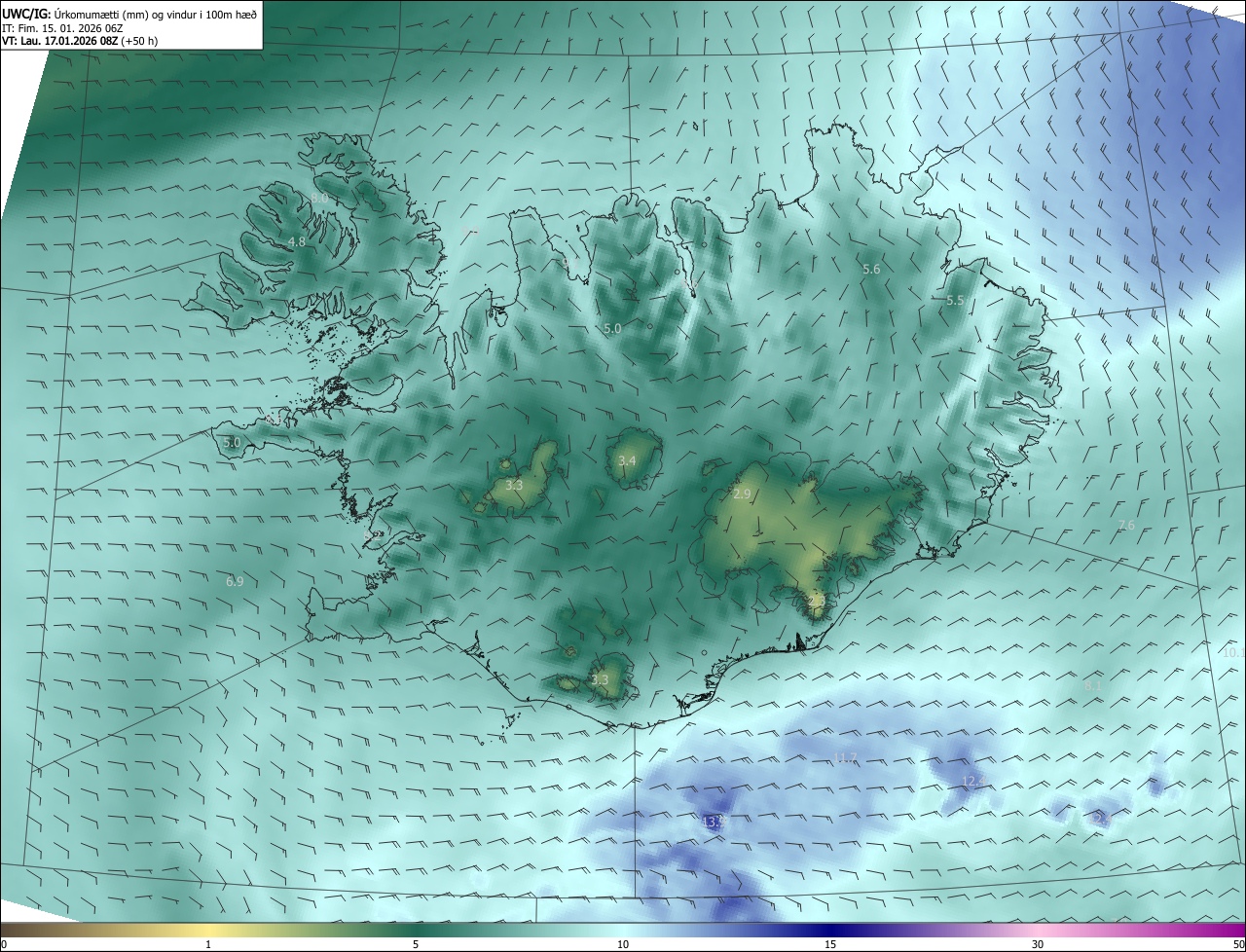
Task: Click the 11.7 value label south of Iceland
Action: (846, 757)
